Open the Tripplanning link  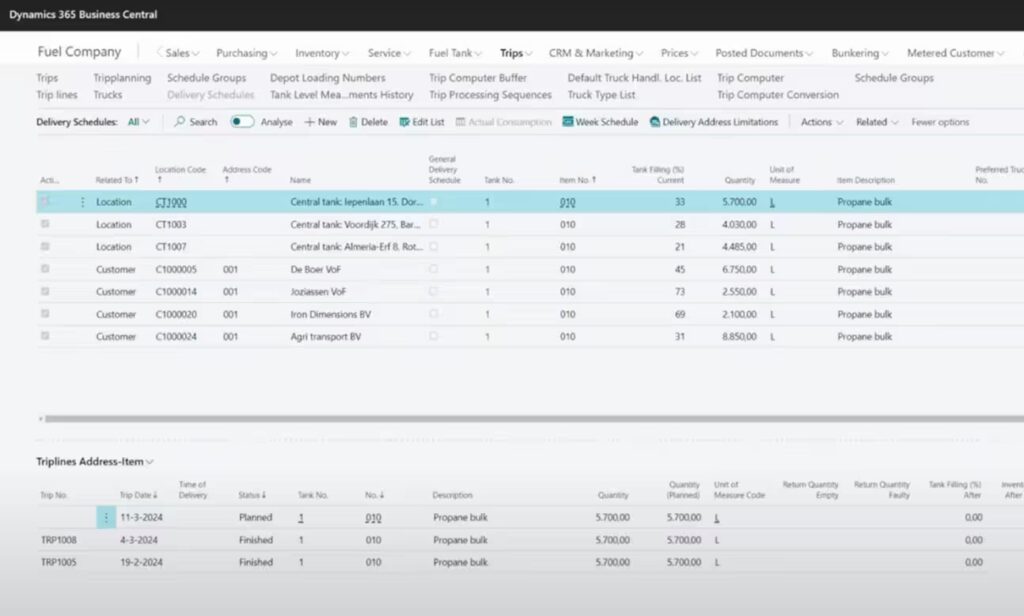[122, 78]
